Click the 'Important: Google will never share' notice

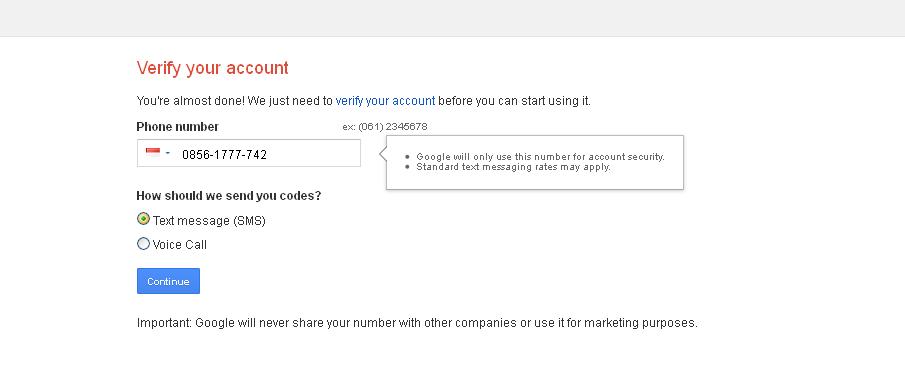pyautogui.click(x=417, y=323)
